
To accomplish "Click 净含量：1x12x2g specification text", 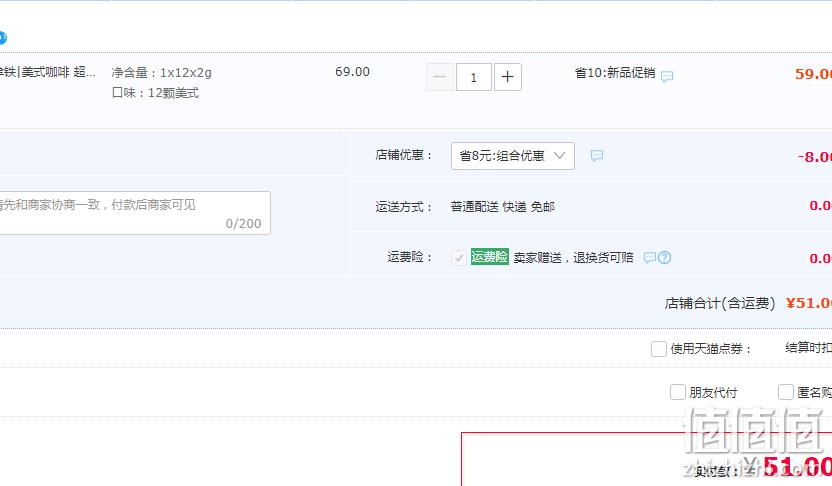I will [162, 73].
